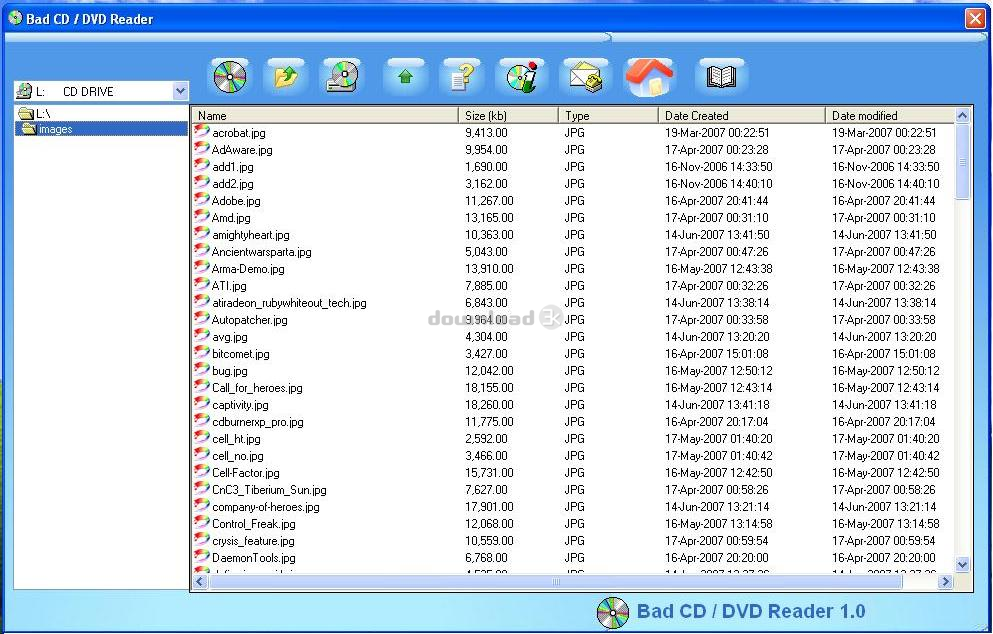The image size is (993, 634).
Task: Select file company-of-heroes.jpg
Action: [x=266, y=507]
